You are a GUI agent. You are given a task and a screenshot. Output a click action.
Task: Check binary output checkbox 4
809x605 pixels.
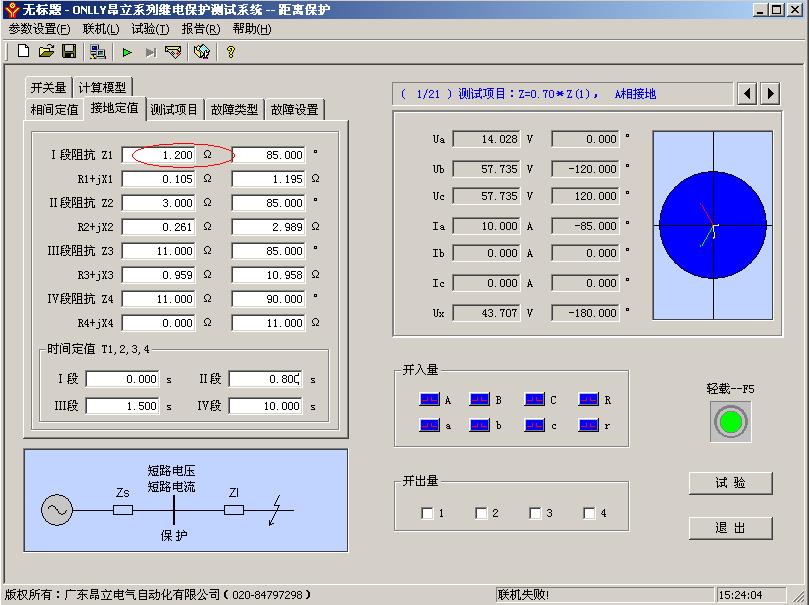click(590, 513)
